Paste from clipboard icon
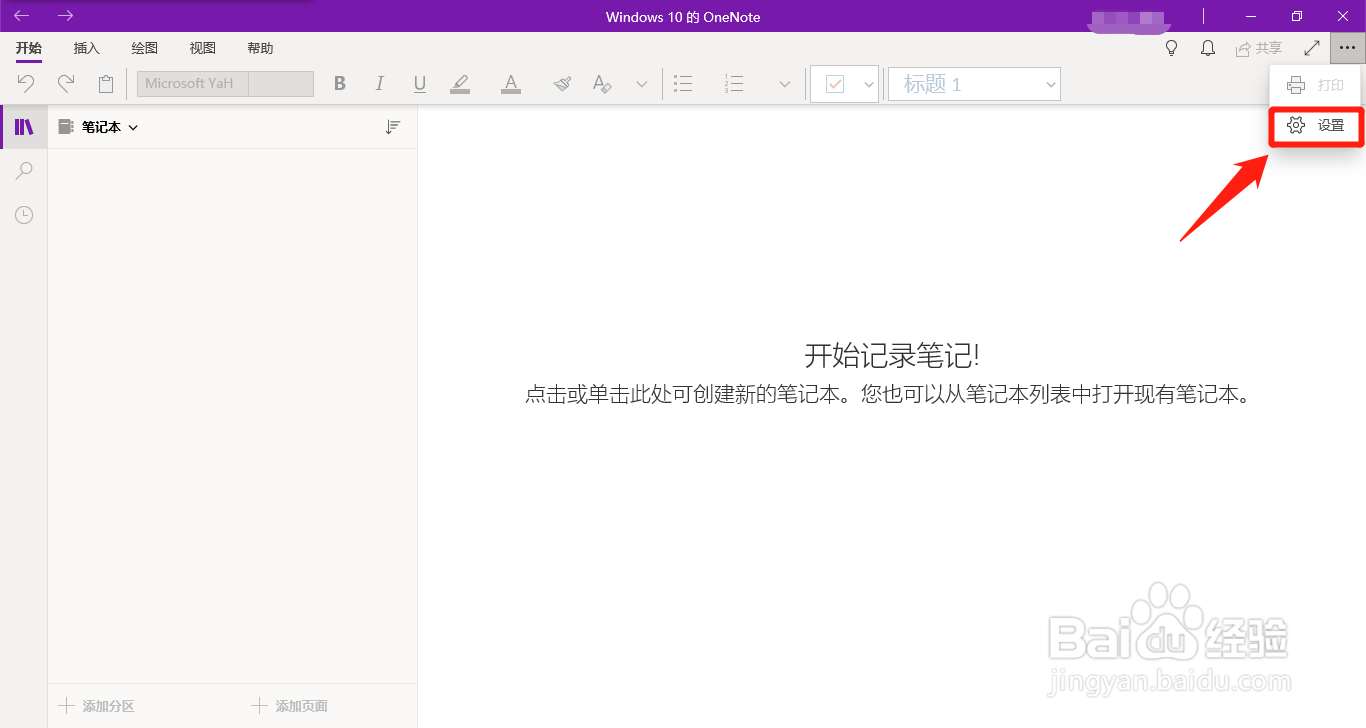Viewport: 1366px width, 728px height. click(x=106, y=84)
